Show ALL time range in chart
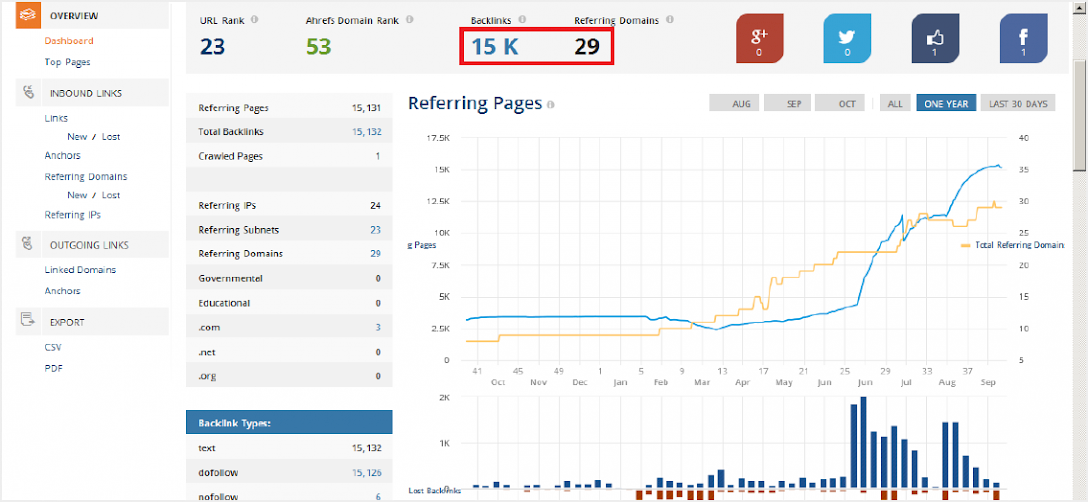The width and height of the screenshot is (1088, 502). [x=895, y=103]
